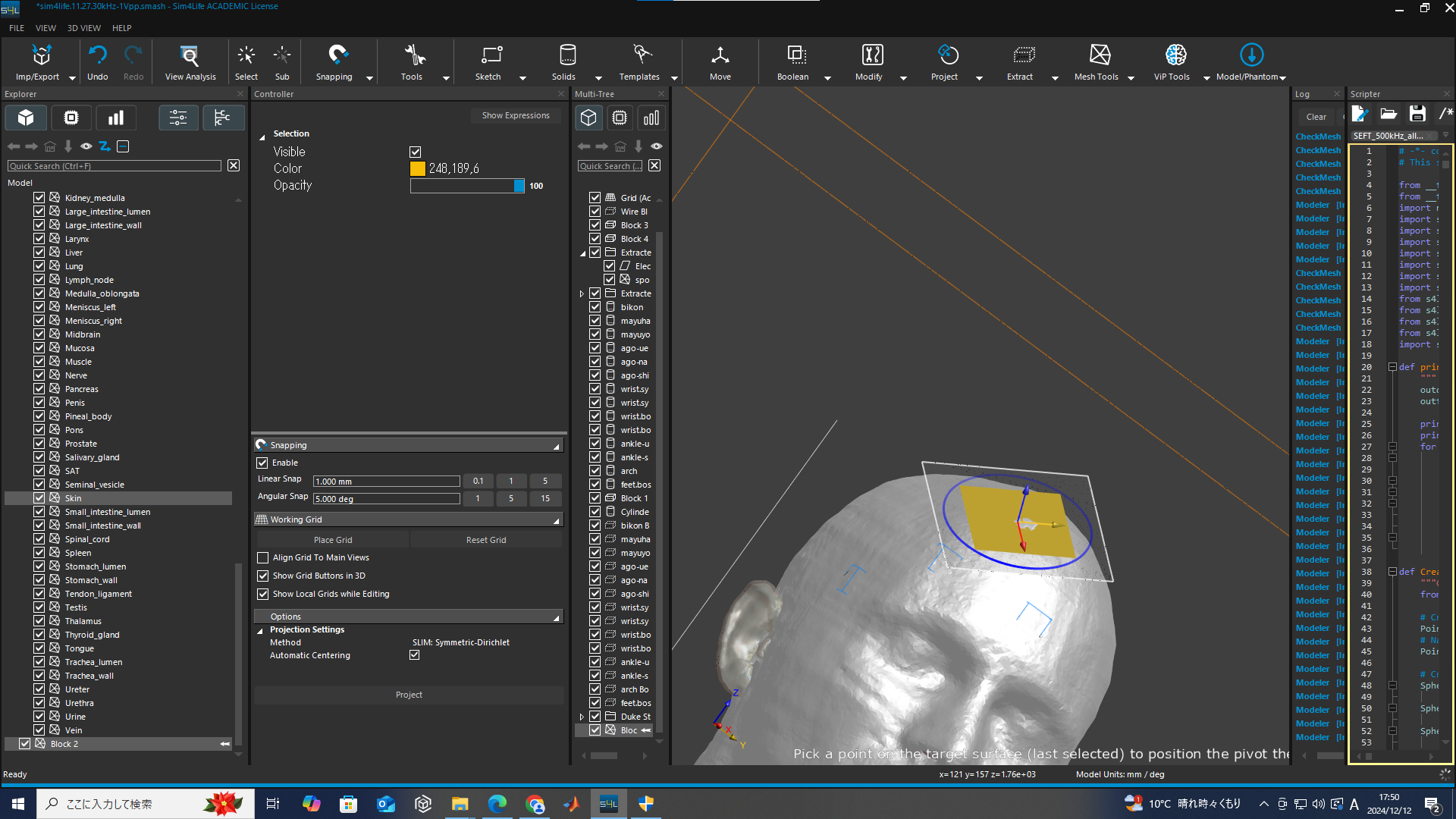Uncheck the Liver entity checkbox
Screen dimensions: 1456x819
(39, 253)
